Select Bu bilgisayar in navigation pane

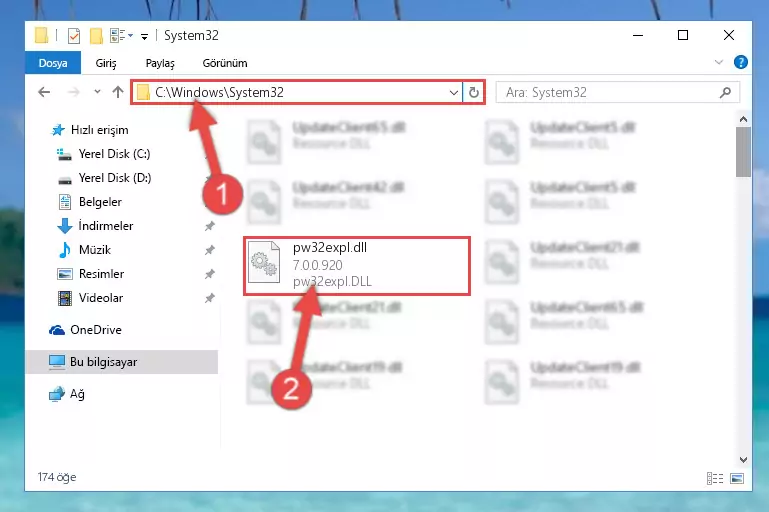(122, 362)
